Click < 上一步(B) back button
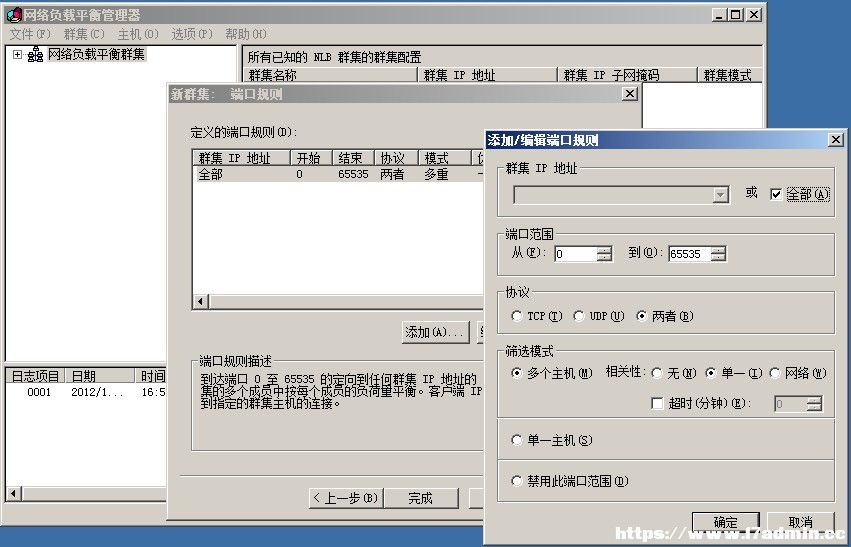The width and height of the screenshot is (851, 547). tap(346, 498)
